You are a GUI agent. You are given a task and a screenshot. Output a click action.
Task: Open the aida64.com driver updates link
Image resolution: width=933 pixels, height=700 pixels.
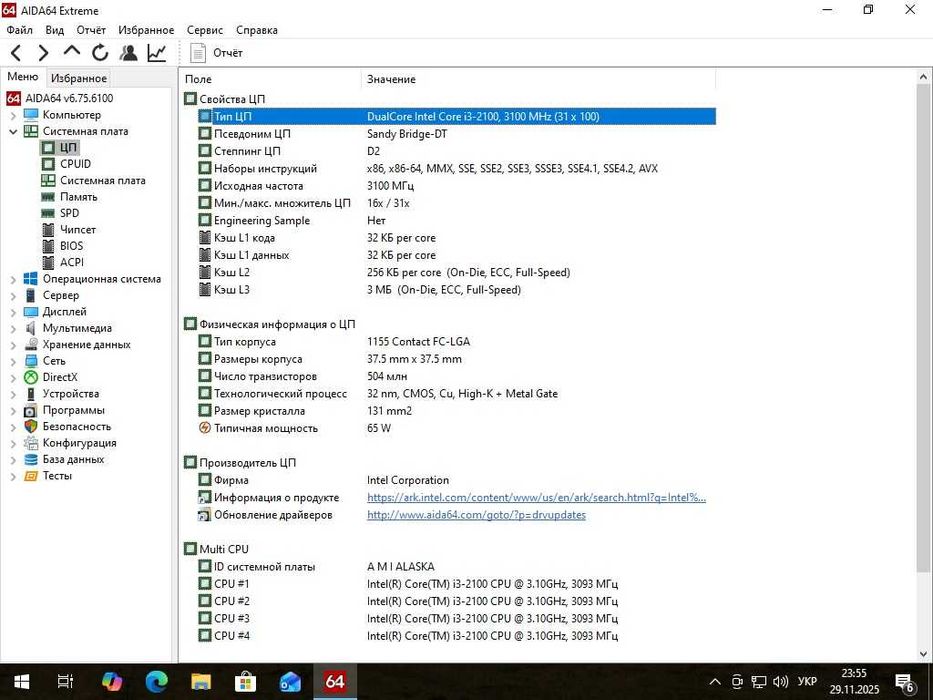pyautogui.click(x=476, y=515)
